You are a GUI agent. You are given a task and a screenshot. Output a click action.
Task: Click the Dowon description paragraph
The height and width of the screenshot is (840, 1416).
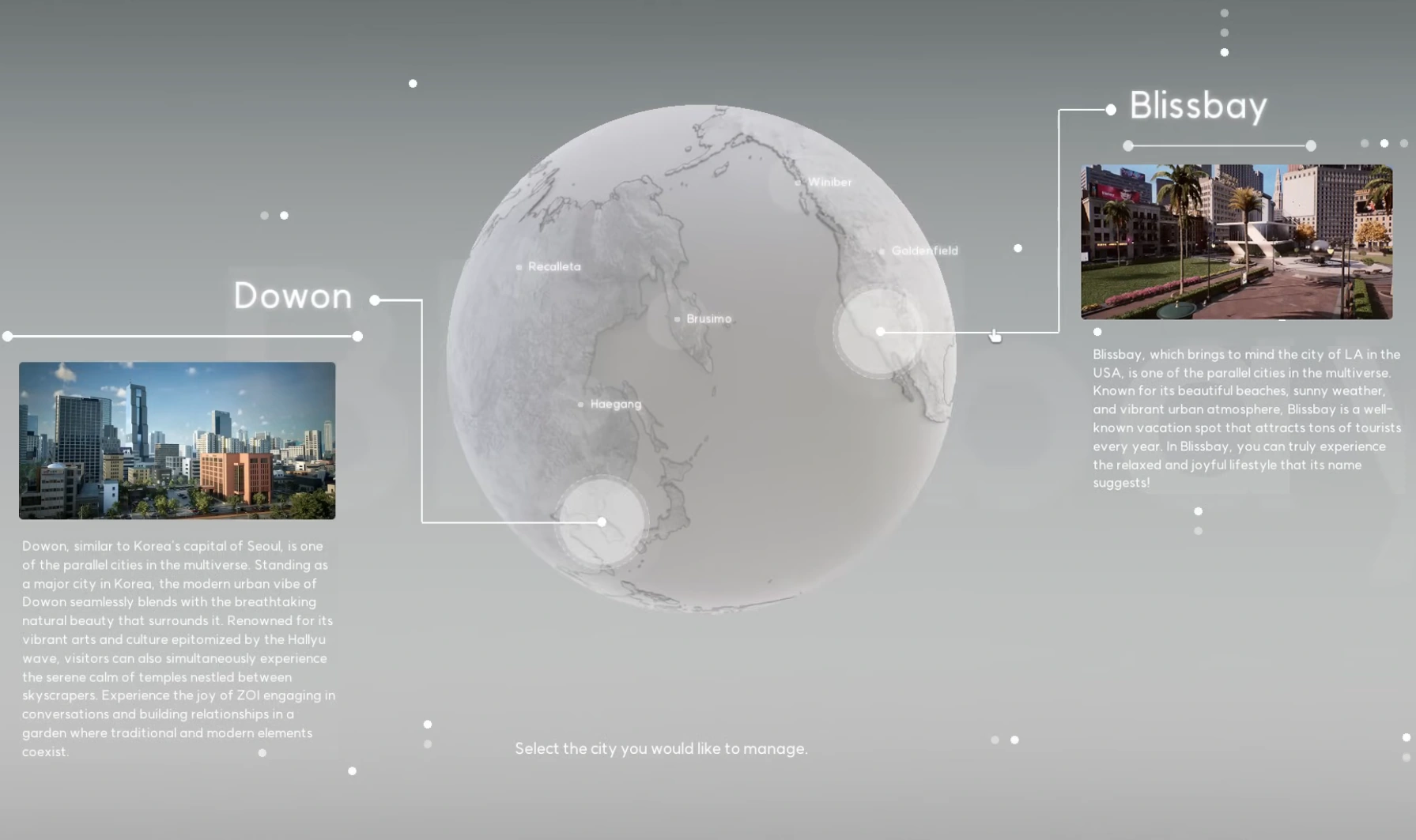point(179,649)
